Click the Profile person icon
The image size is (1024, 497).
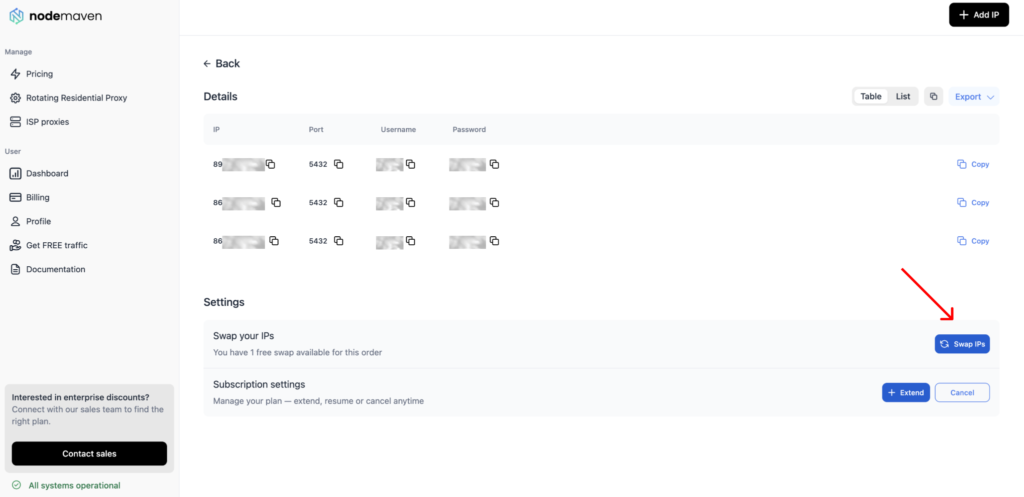16,221
